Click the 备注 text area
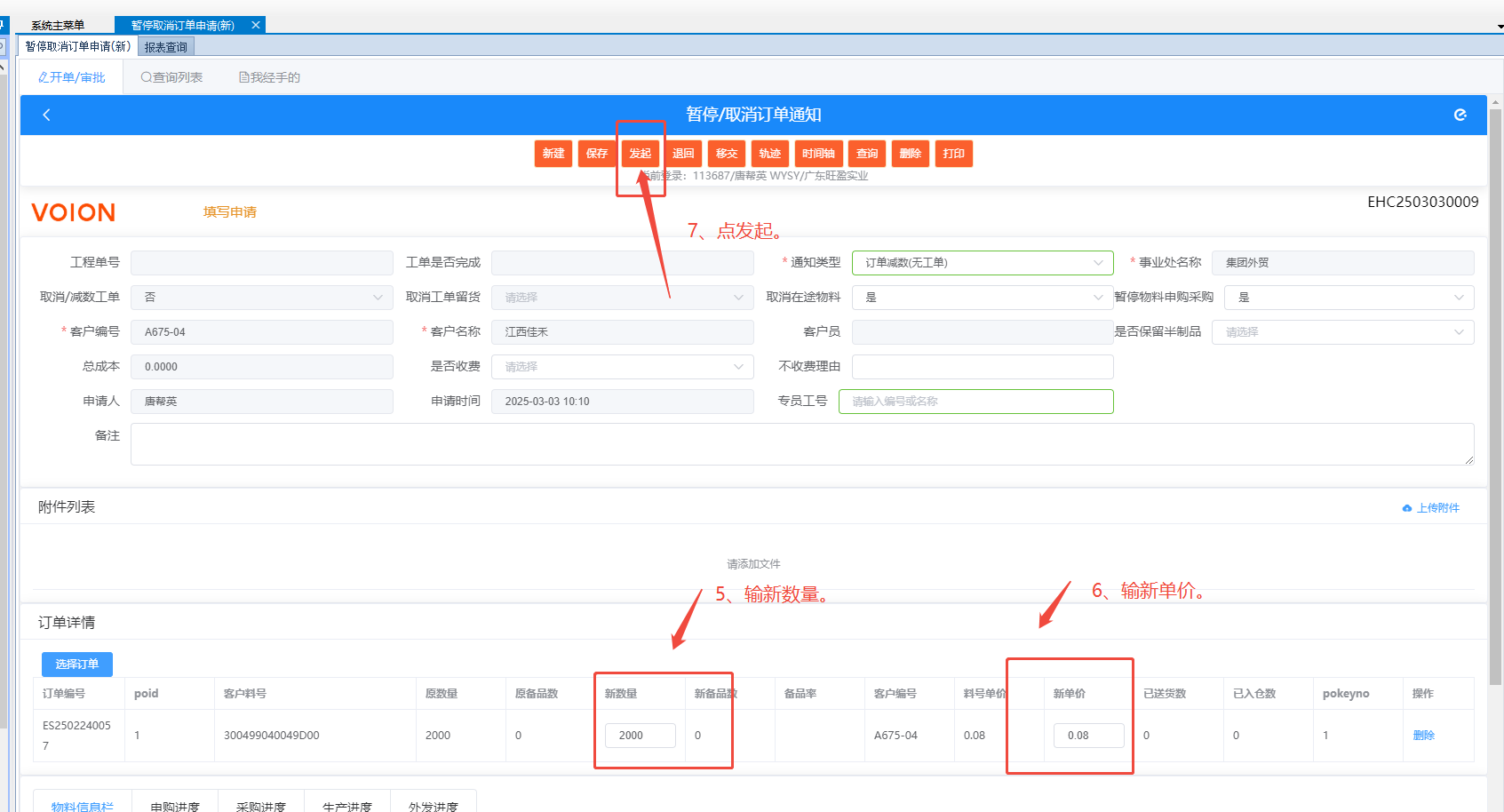This screenshot has width=1504, height=812. coord(802,444)
